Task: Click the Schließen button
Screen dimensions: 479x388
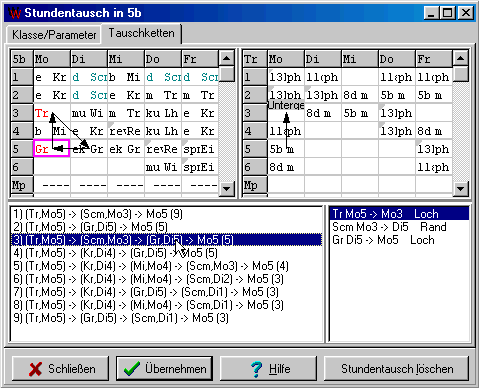Action: [61, 369]
